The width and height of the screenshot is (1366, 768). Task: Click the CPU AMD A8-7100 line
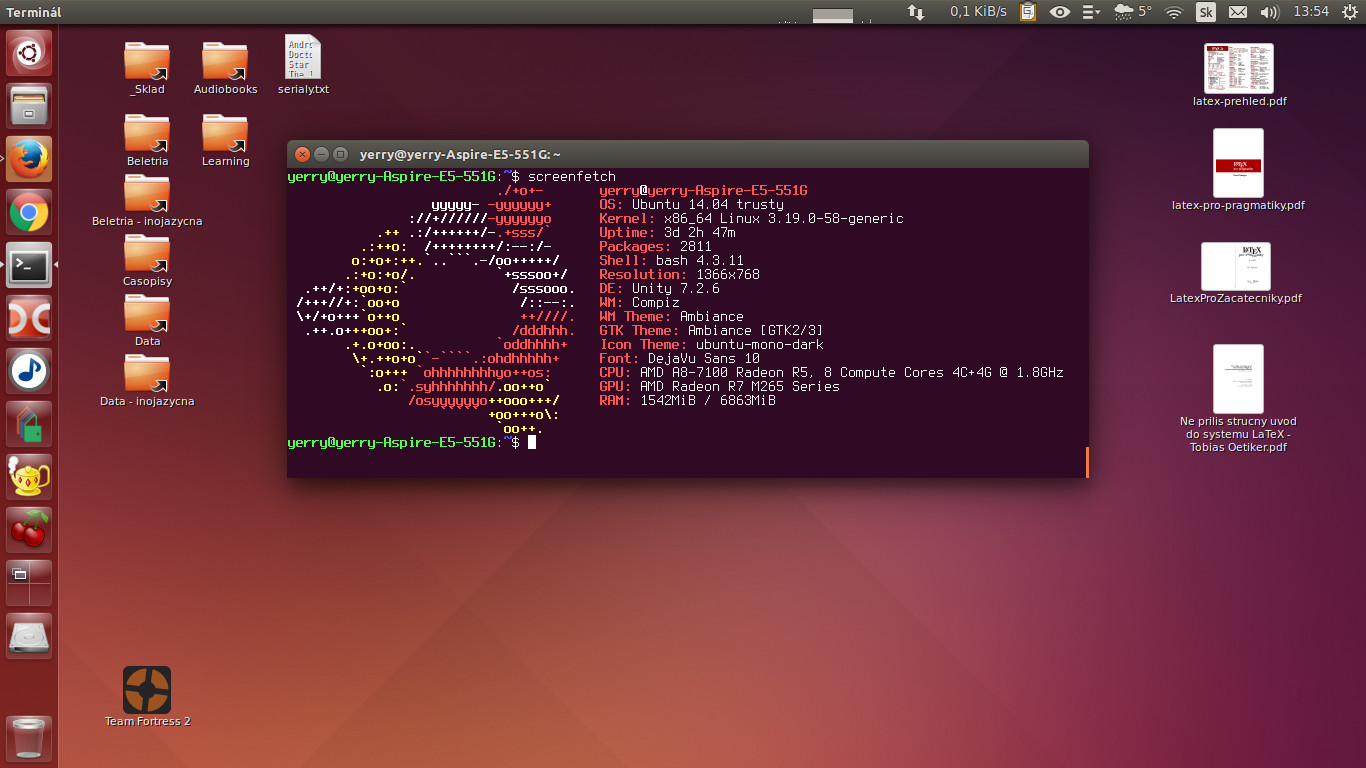[831, 372]
